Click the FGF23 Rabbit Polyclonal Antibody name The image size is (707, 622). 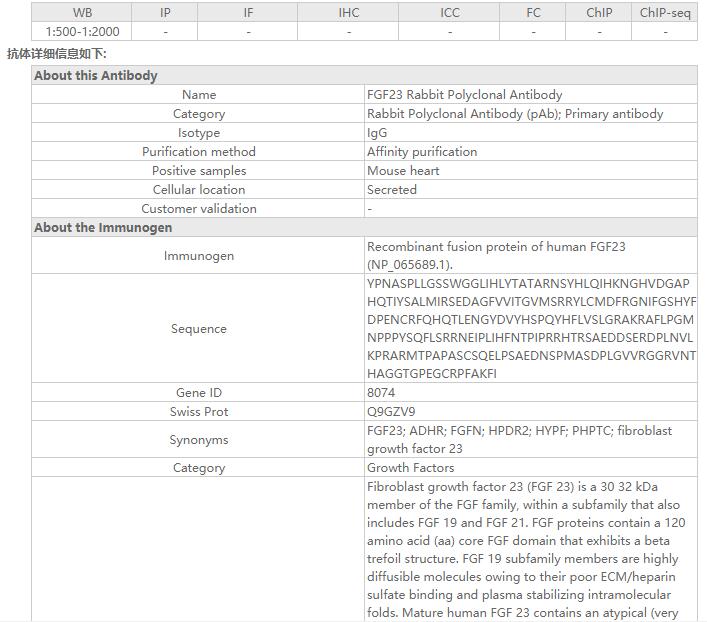tap(464, 95)
